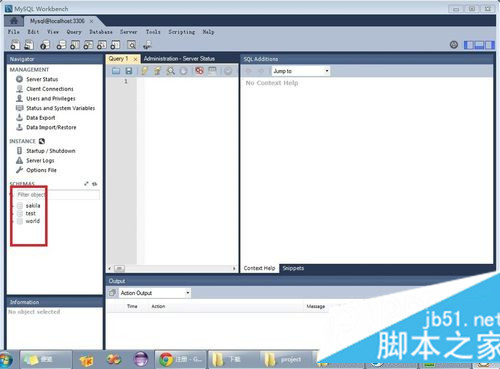
Task: Reconnect to DBMS toolbar icon
Action: pos(147,45)
